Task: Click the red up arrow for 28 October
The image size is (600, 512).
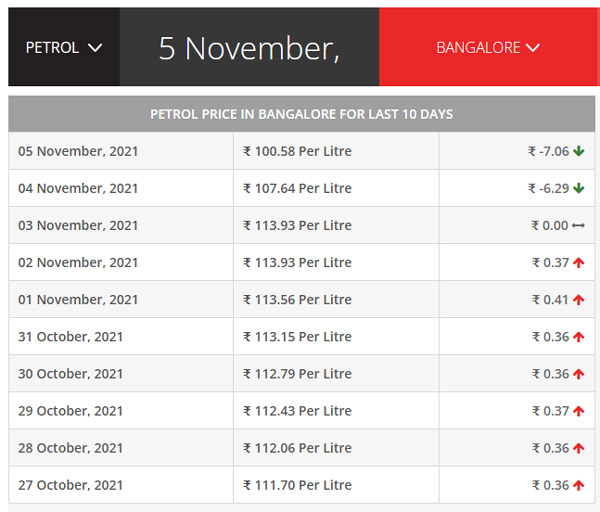Action: (x=579, y=448)
